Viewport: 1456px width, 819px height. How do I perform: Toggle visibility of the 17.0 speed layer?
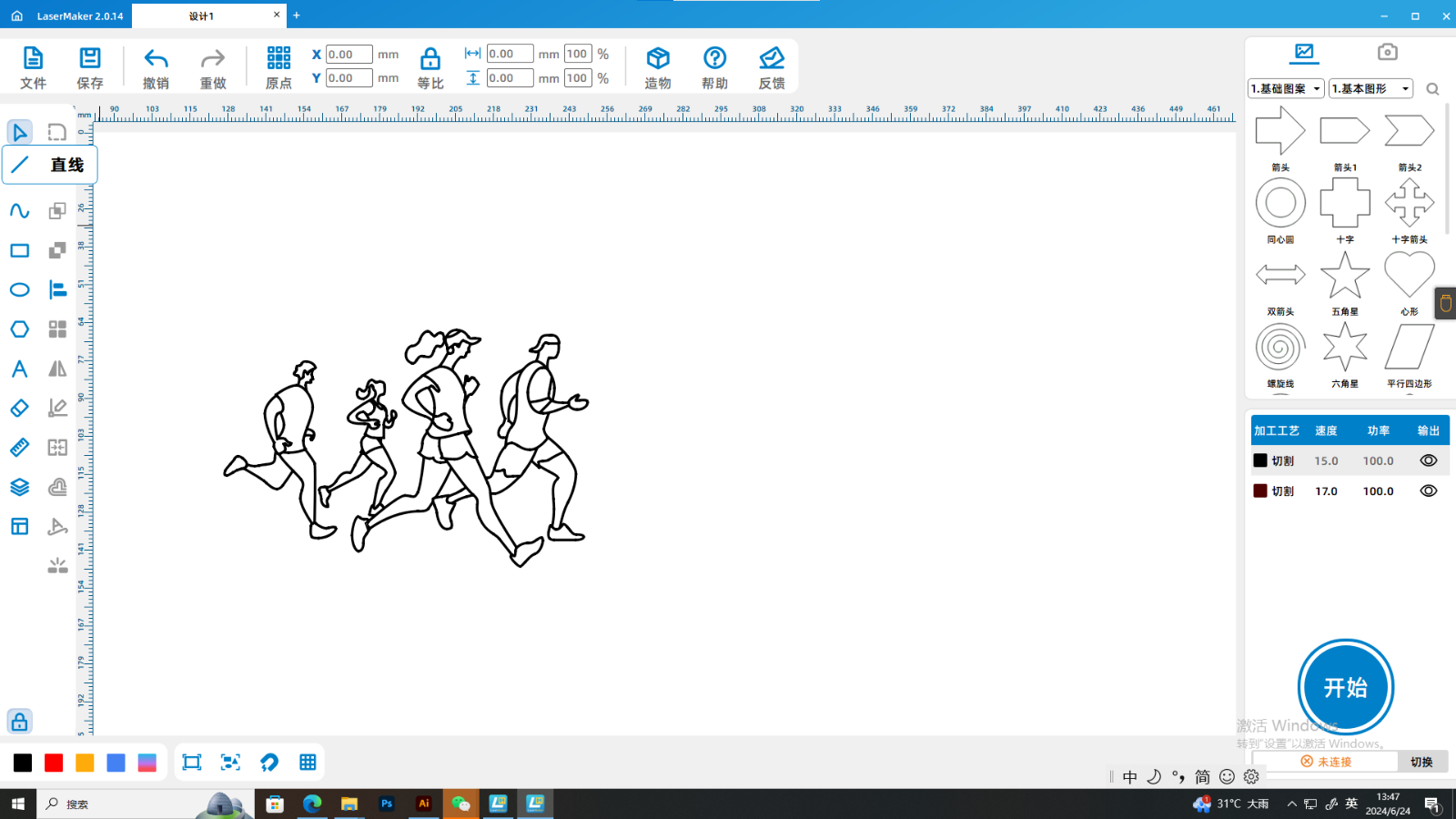click(1428, 490)
